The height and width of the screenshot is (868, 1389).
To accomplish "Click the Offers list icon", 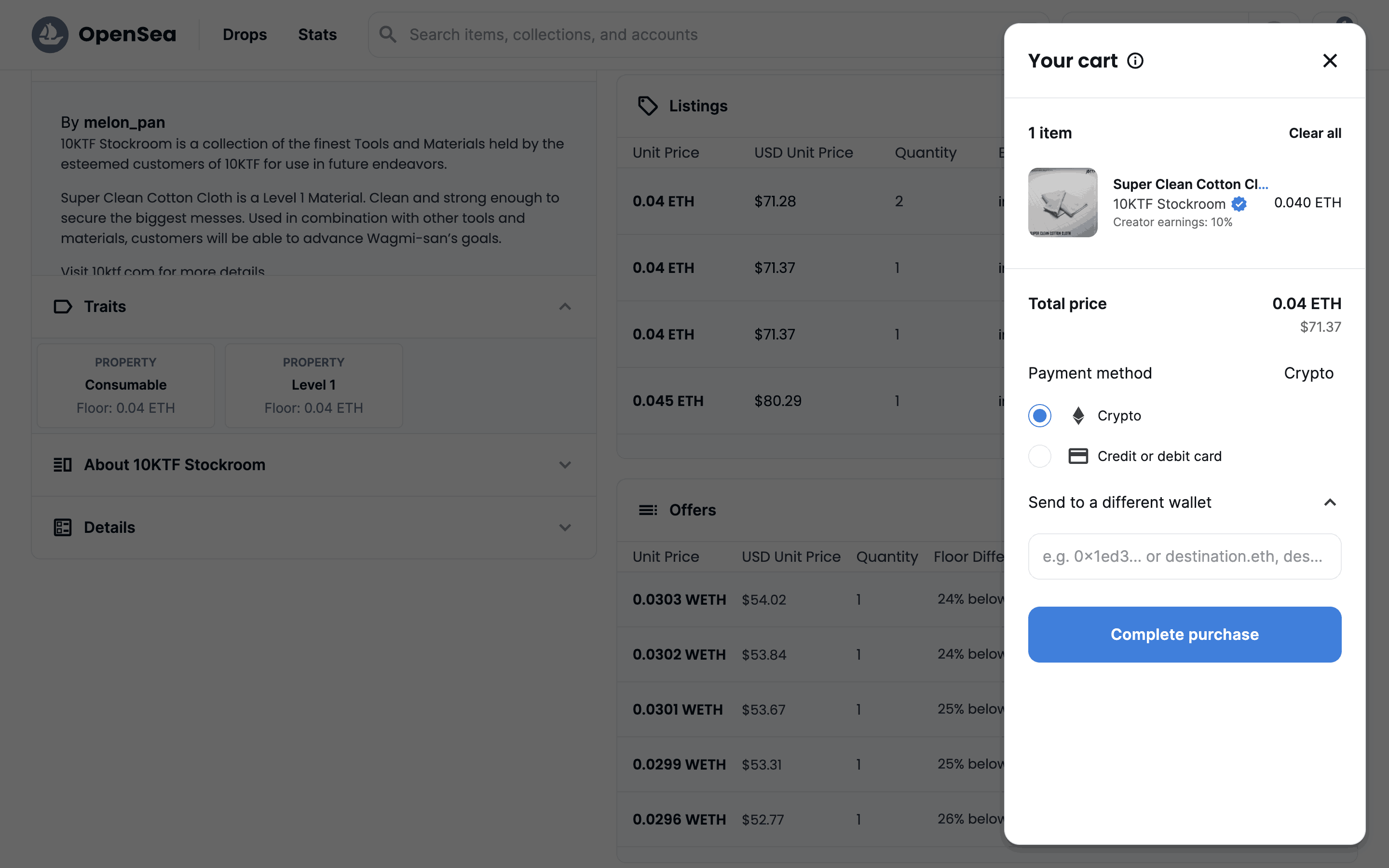I will click(647, 510).
